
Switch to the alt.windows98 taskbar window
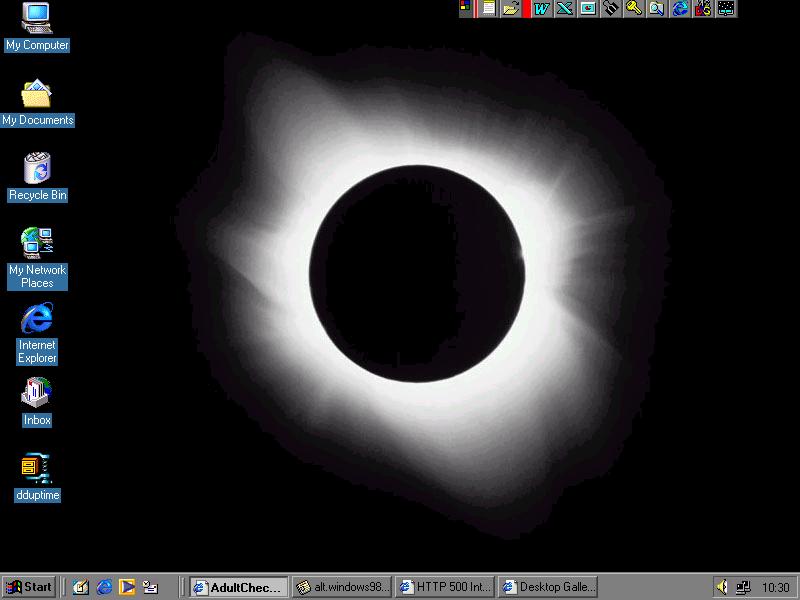point(341,587)
